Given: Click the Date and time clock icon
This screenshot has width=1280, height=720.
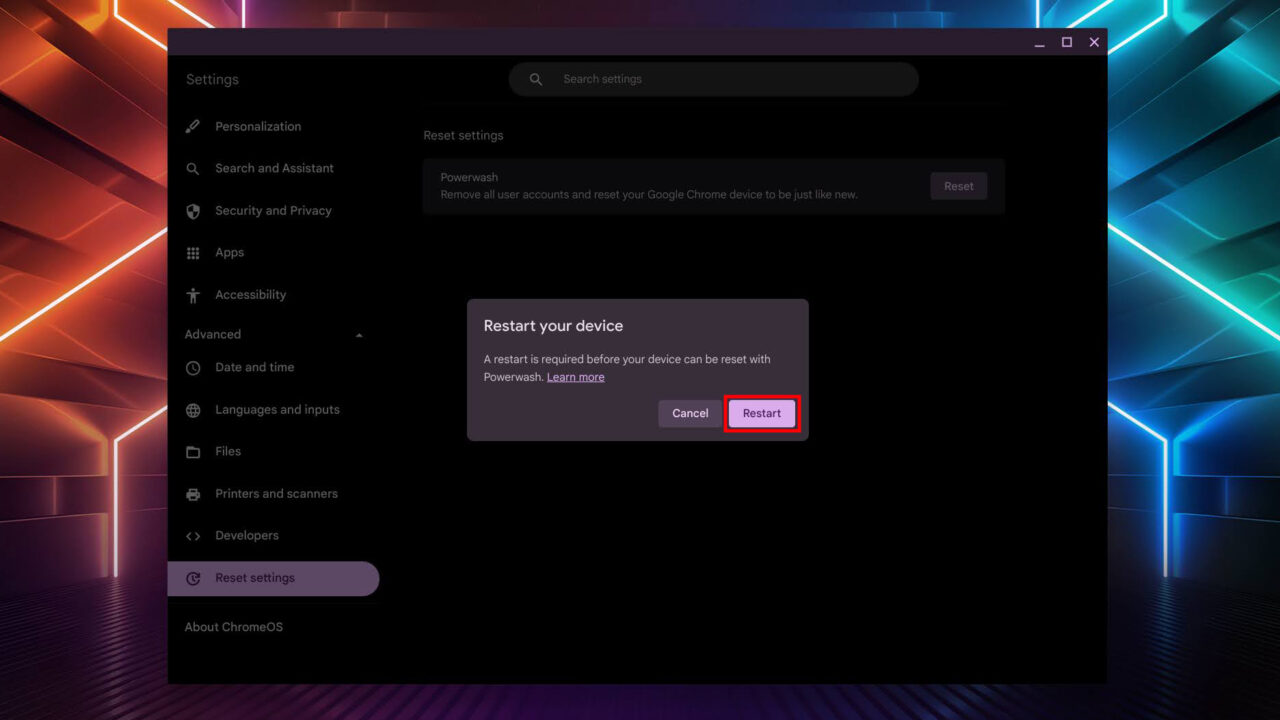Looking at the screenshot, I should click(x=193, y=367).
